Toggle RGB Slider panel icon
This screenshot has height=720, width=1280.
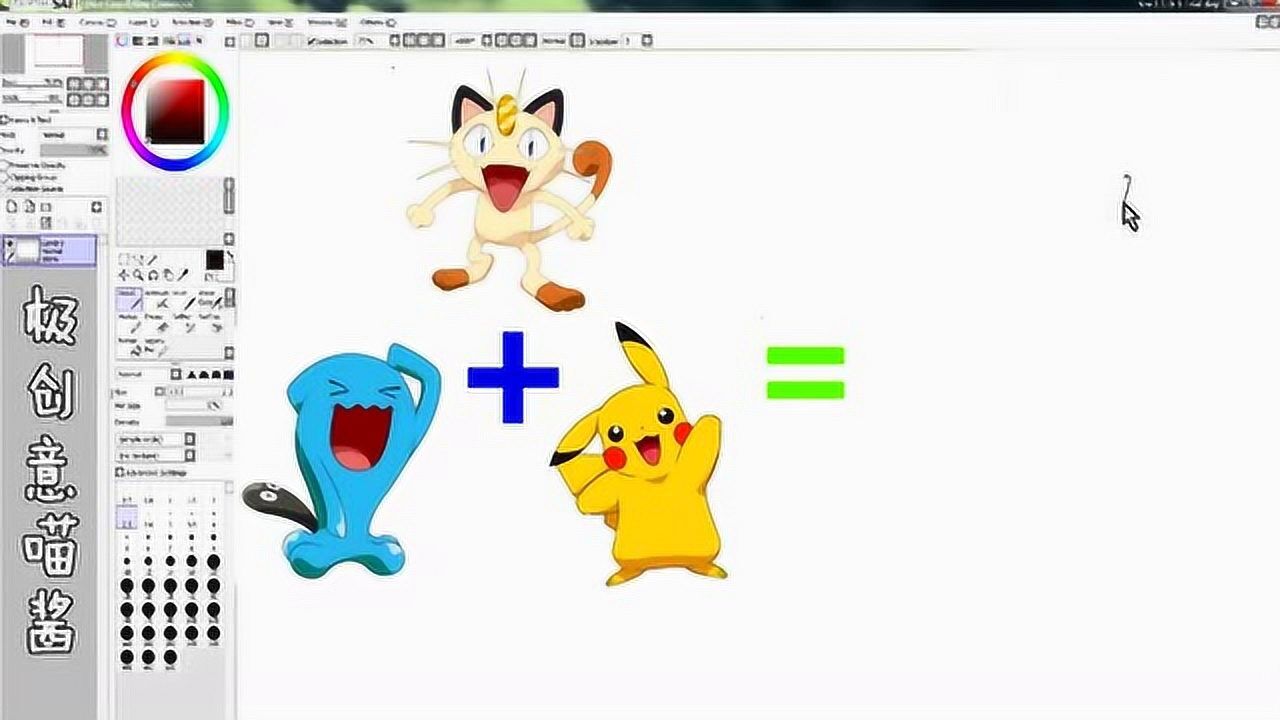pyautogui.click(x=137, y=41)
